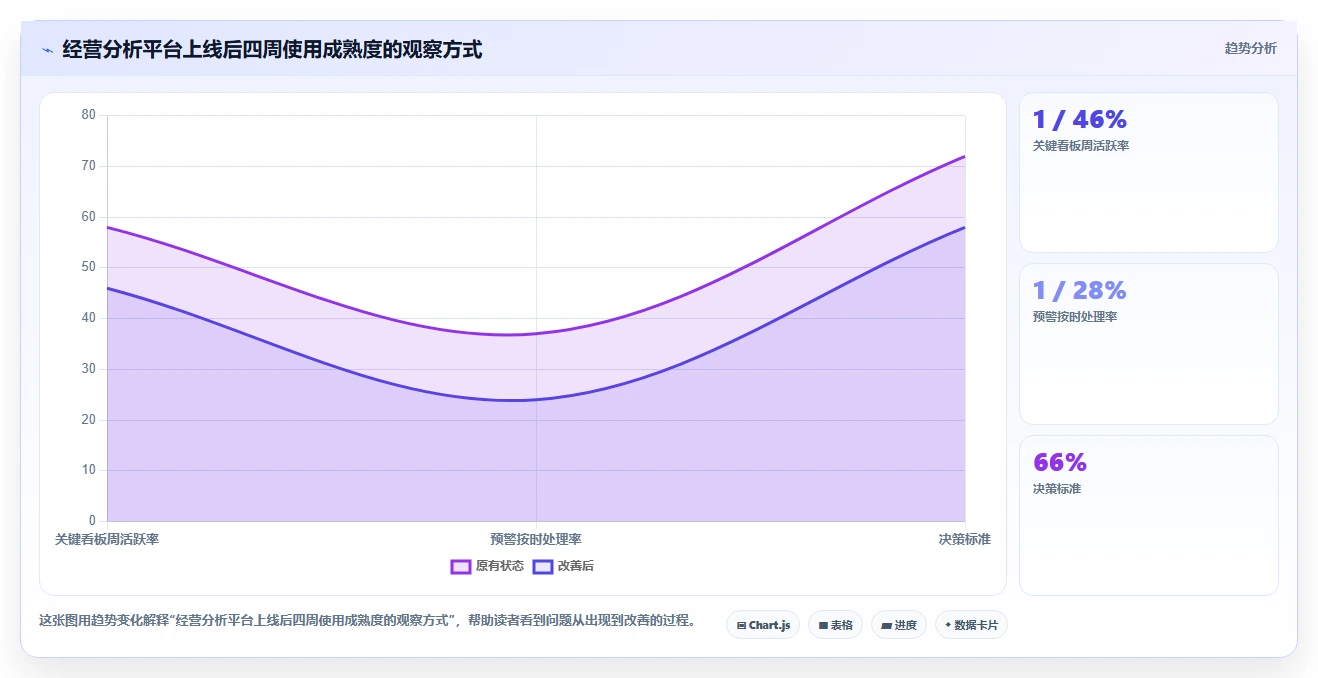
Task: Click the 关键看板周活跃率 x-axis label
Action: (x=107, y=539)
